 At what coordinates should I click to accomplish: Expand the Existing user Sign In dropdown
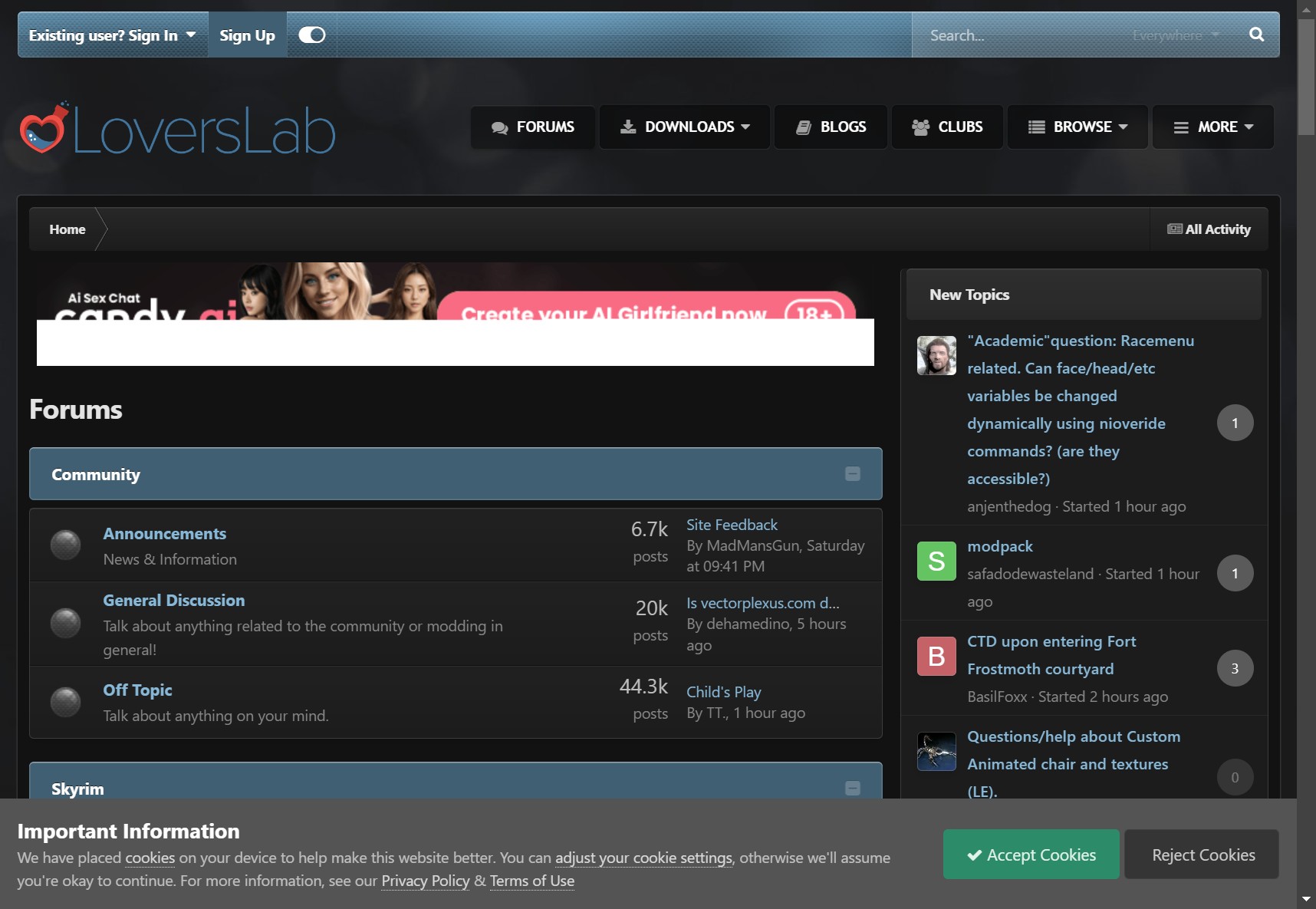point(112,35)
